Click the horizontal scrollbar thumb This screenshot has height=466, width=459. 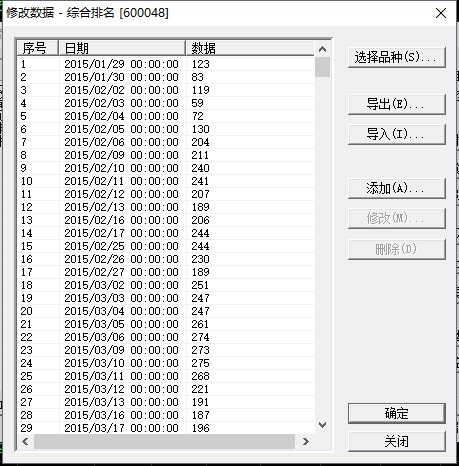click(164, 442)
